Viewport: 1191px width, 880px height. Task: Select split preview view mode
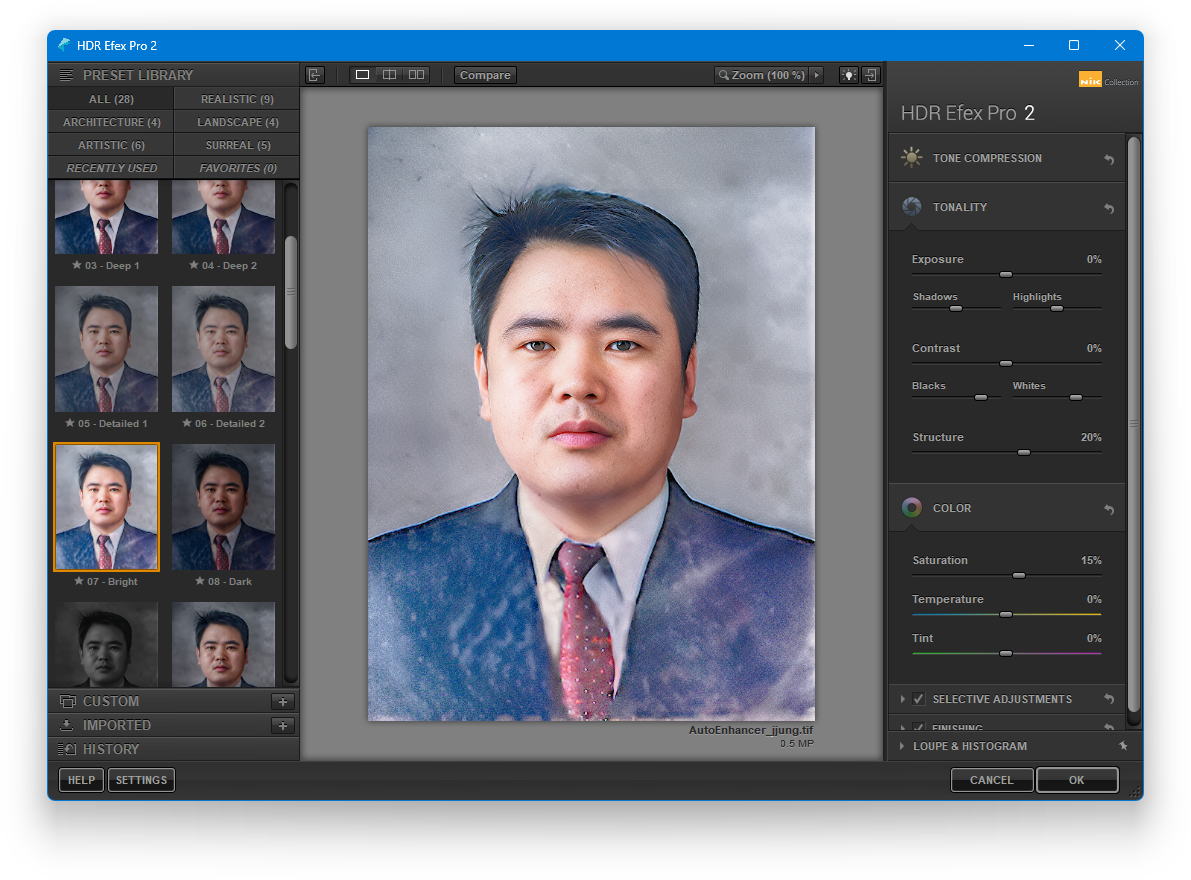coord(389,75)
